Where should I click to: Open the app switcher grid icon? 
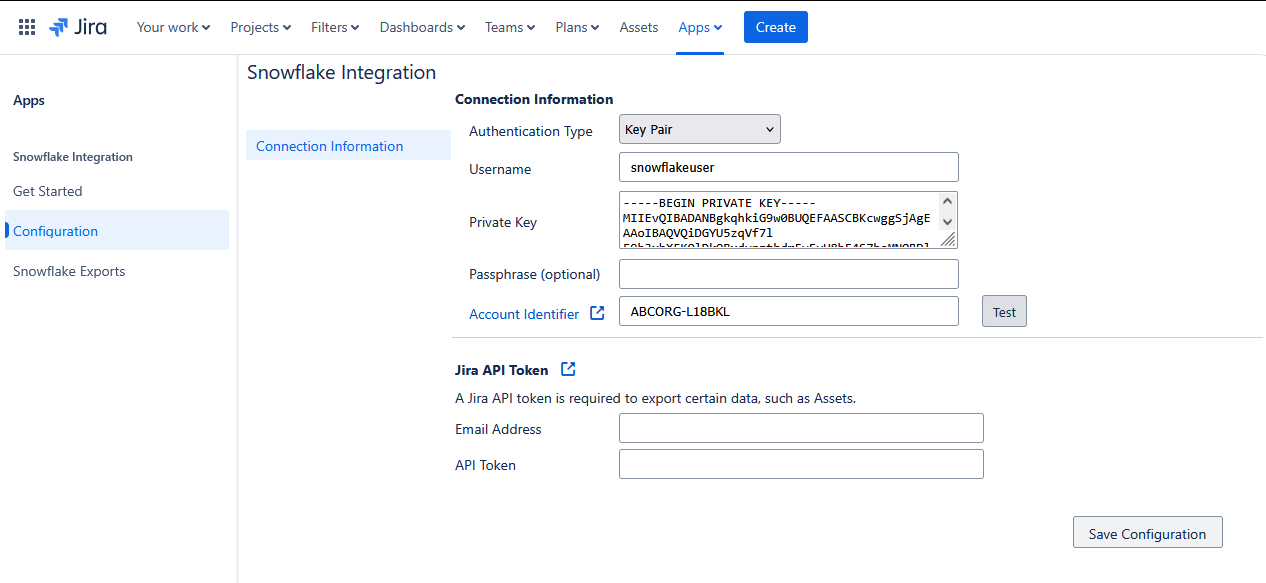coord(27,27)
